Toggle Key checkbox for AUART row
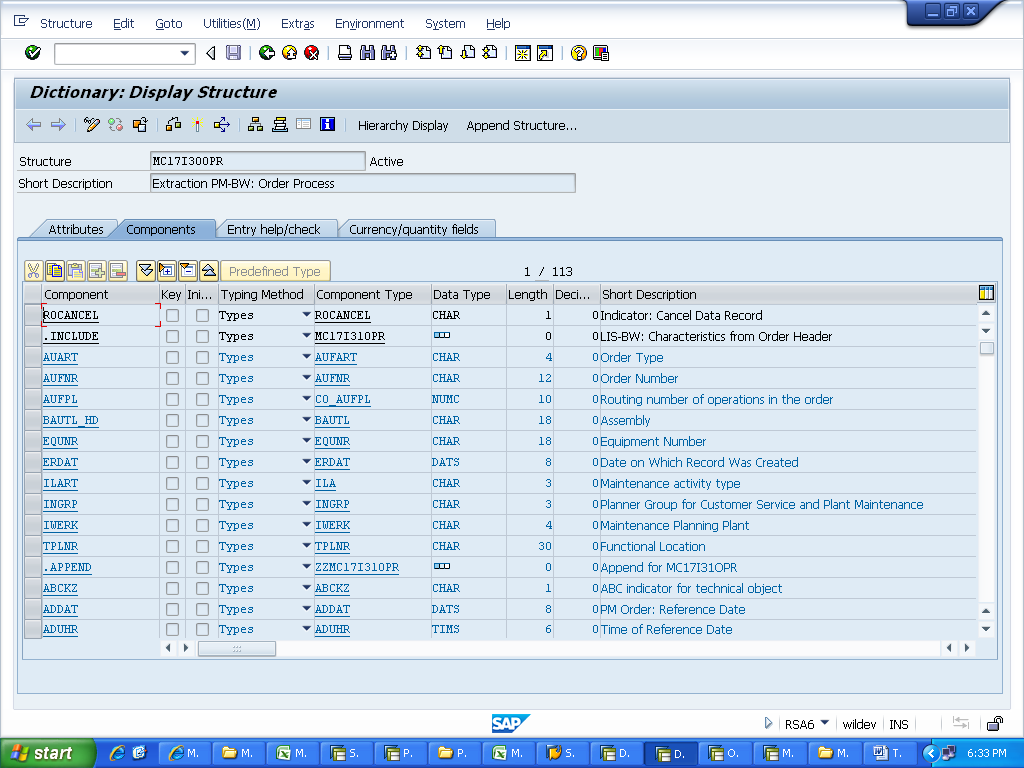This screenshot has width=1024, height=768. 172,357
